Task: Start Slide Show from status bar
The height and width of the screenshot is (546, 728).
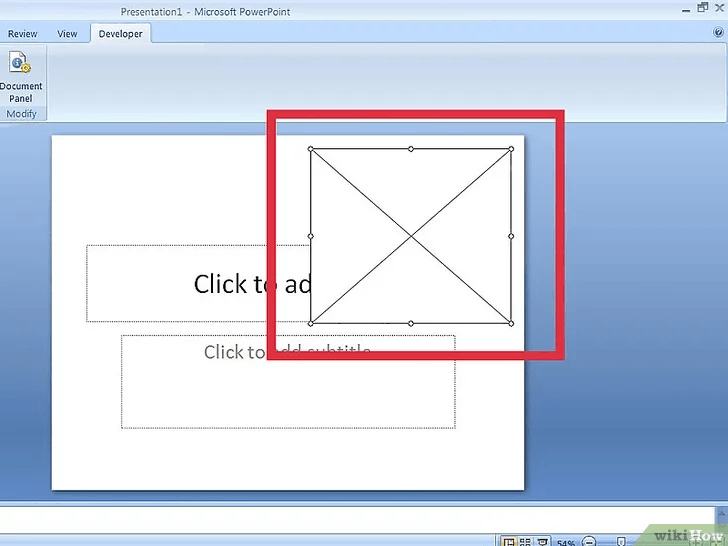Action: pos(542,541)
